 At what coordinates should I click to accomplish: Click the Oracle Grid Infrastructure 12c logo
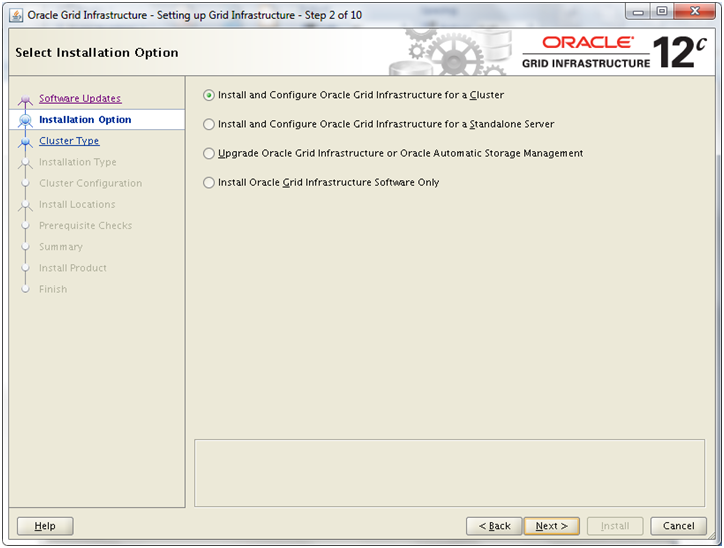(614, 52)
